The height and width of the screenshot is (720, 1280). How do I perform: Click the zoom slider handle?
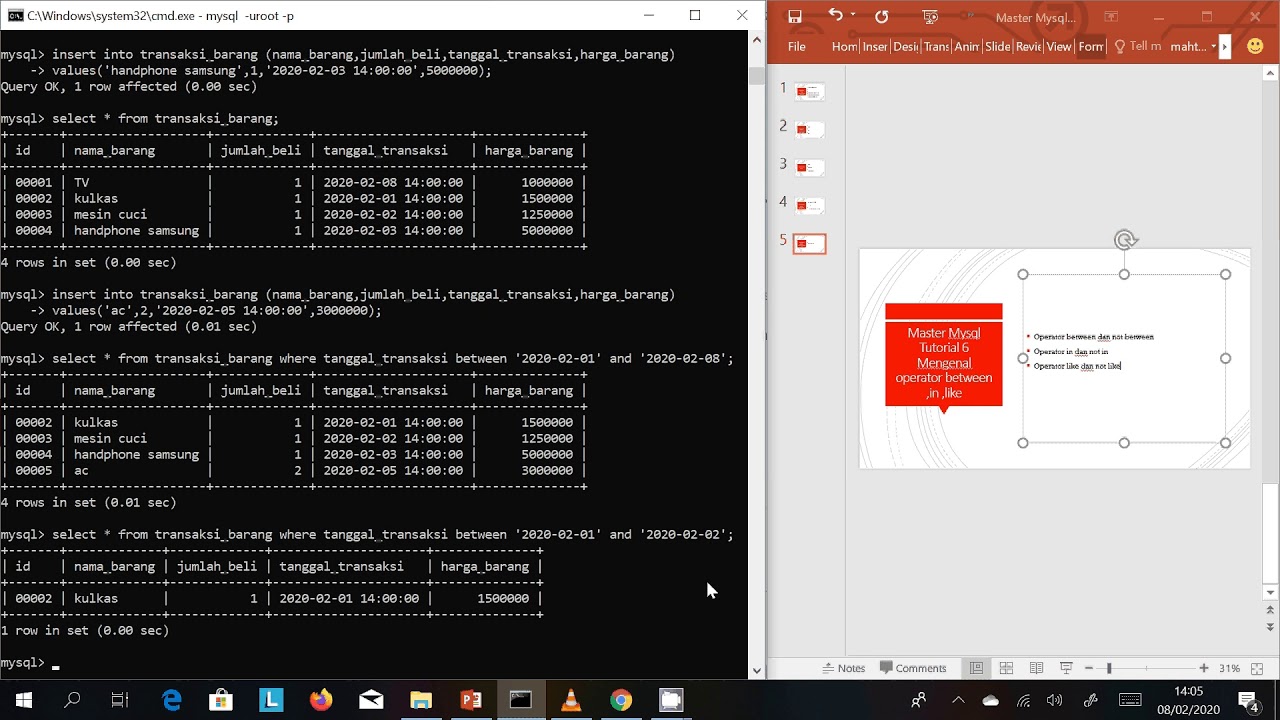(1109, 668)
